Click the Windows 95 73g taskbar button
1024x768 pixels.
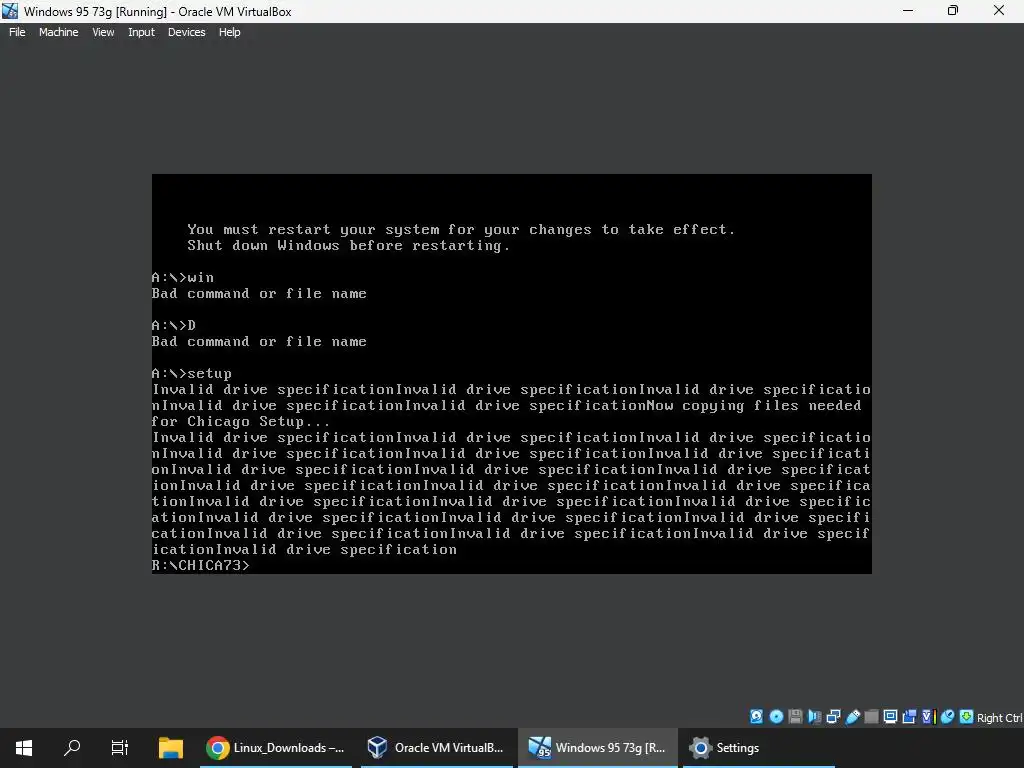pos(598,748)
